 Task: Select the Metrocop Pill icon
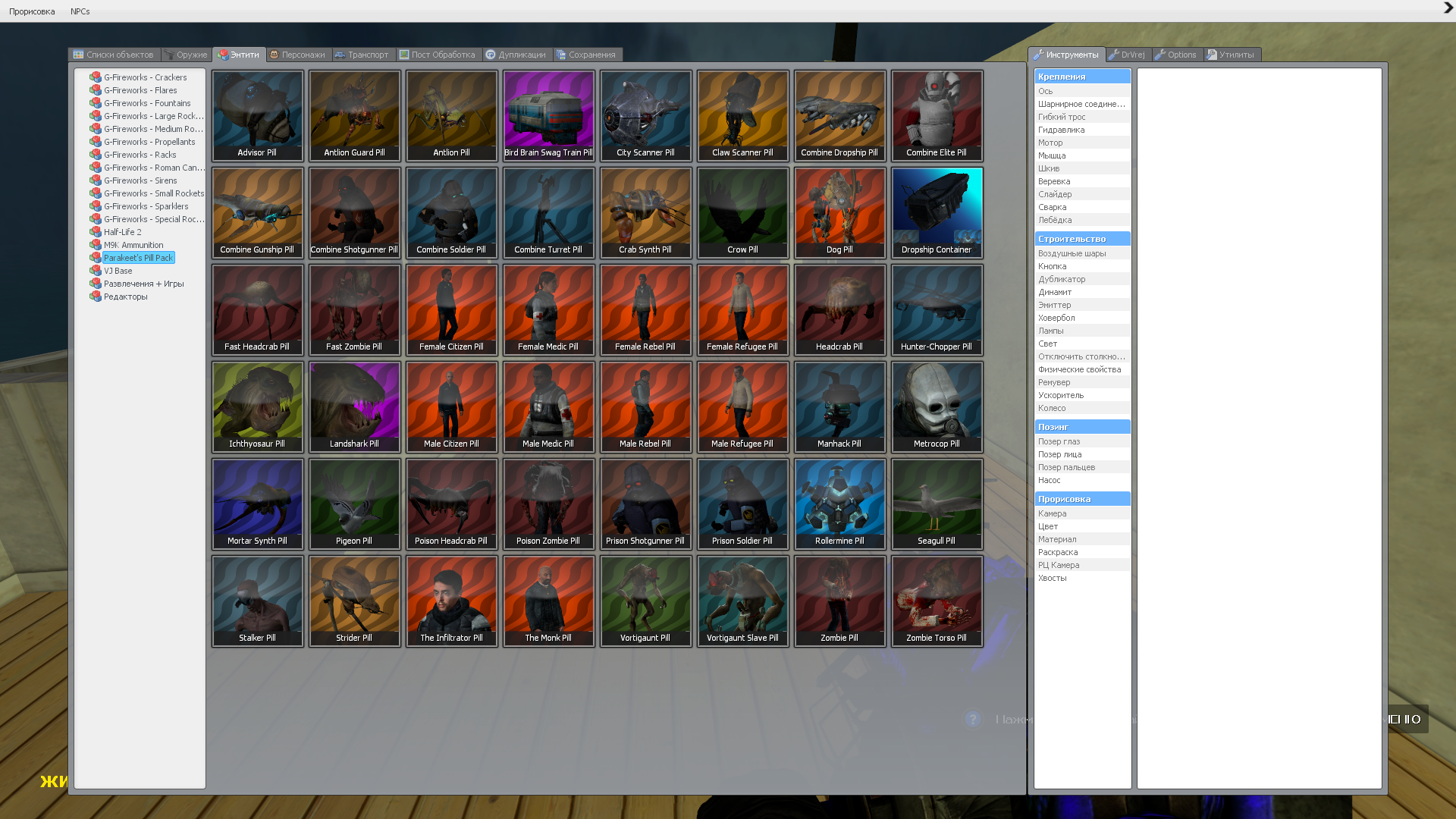point(937,406)
